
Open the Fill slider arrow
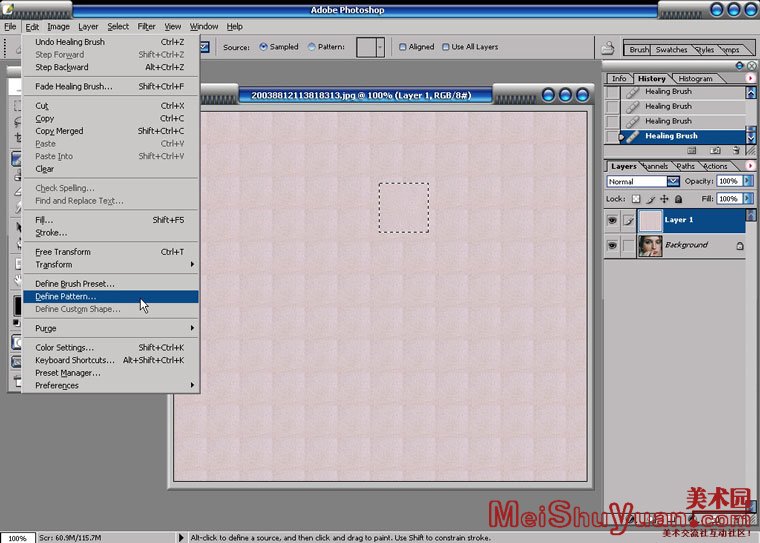(x=748, y=198)
